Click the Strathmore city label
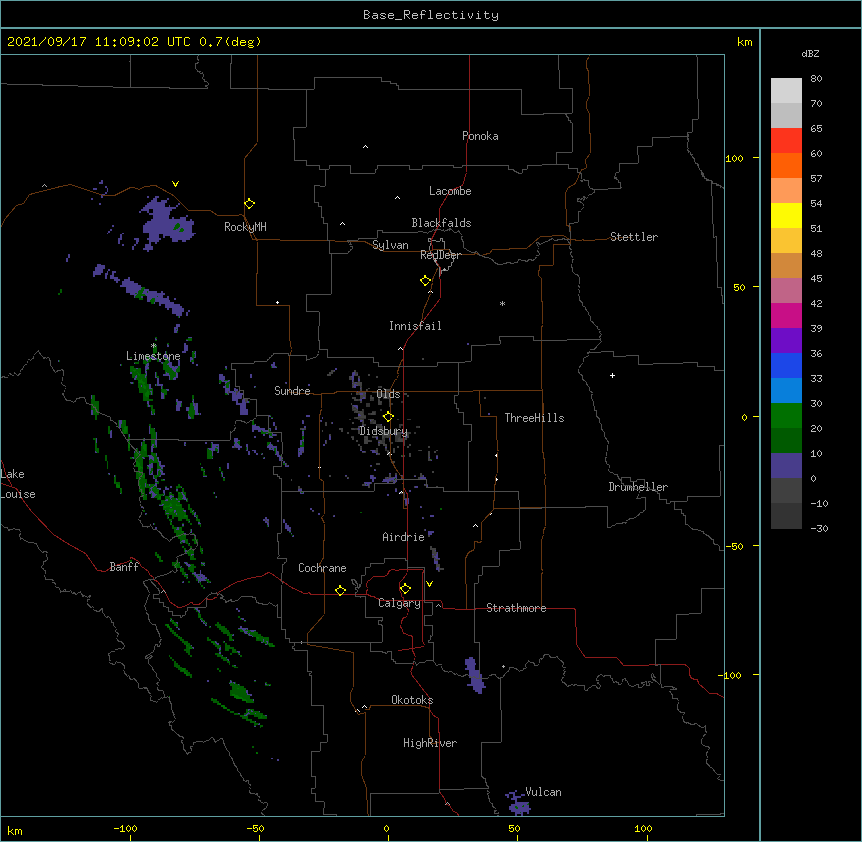The image size is (862, 842). click(x=516, y=608)
